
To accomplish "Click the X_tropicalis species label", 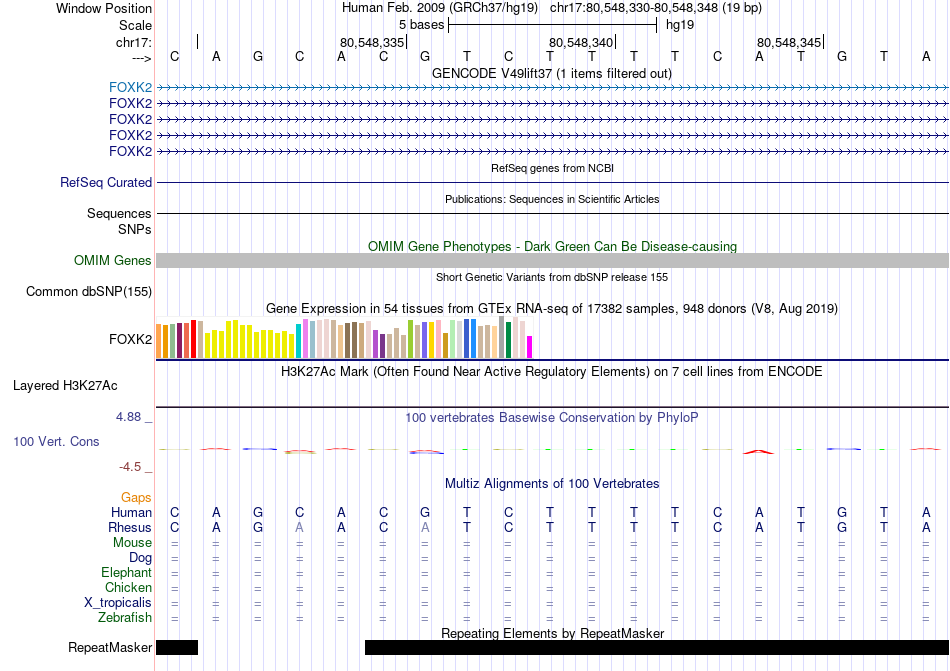I will point(118,603).
